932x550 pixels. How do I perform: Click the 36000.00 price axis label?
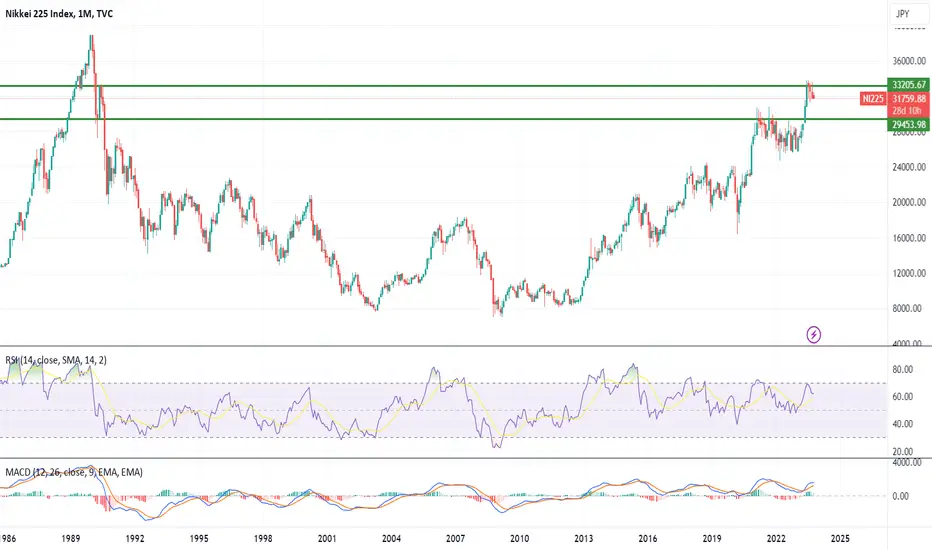click(x=909, y=61)
